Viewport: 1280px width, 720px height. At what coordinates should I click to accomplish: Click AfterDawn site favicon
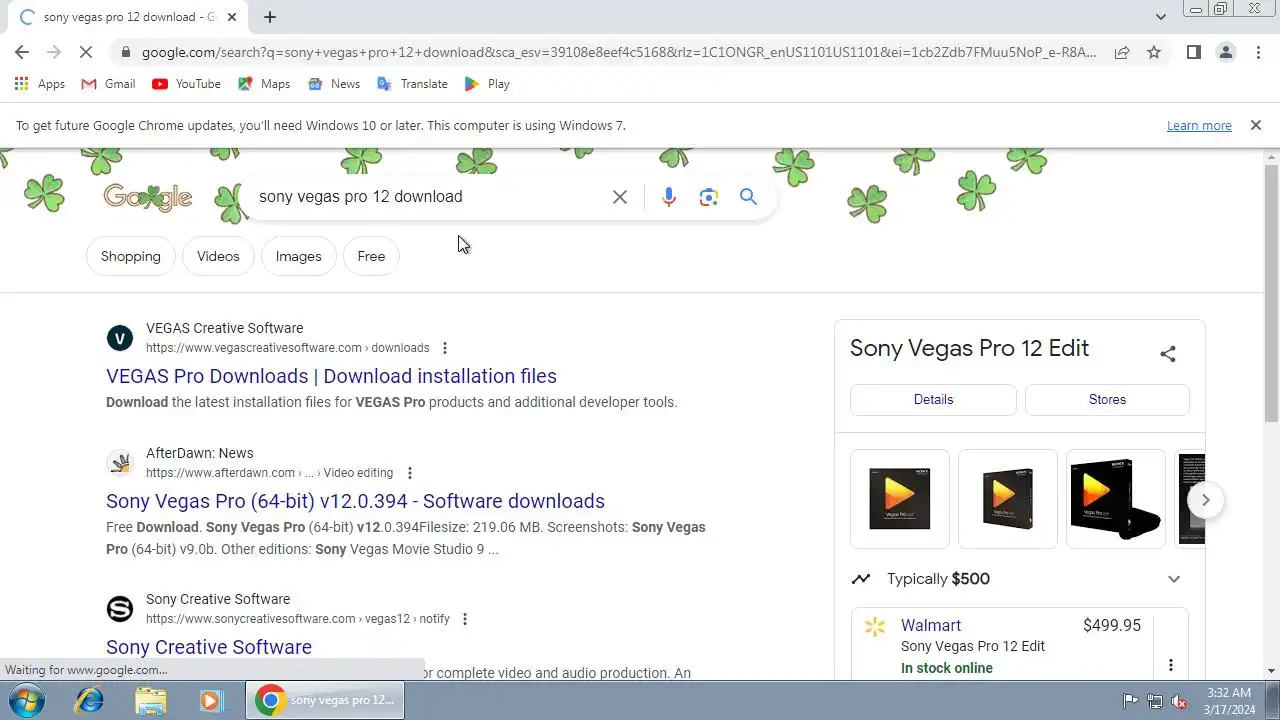(120, 463)
